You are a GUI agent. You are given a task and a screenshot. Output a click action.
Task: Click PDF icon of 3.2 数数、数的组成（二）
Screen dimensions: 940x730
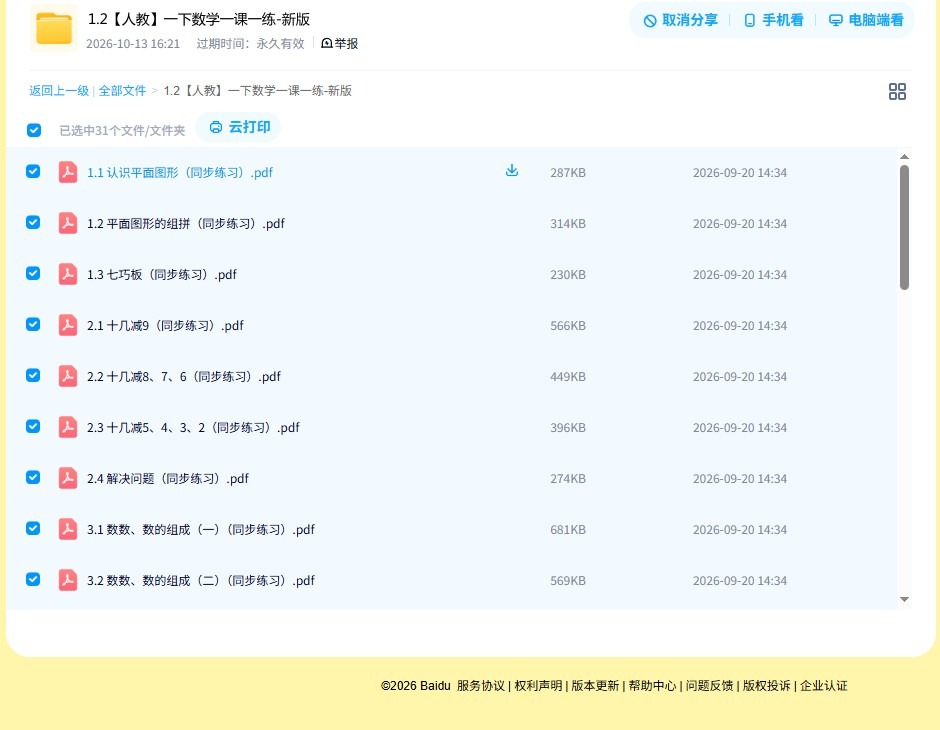point(68,580)
